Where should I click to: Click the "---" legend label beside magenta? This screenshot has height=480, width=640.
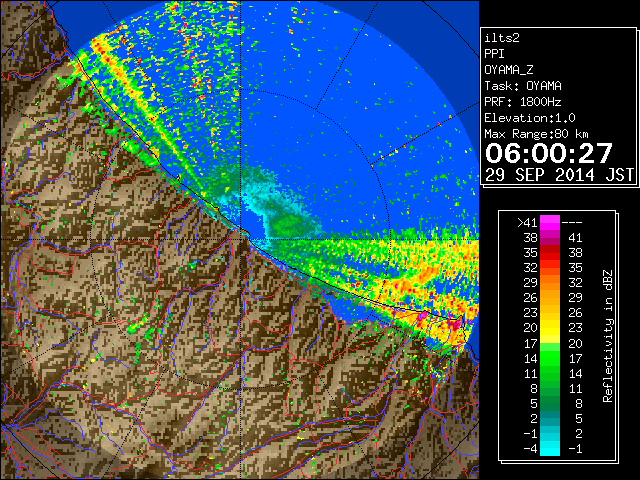coord(572,223)
